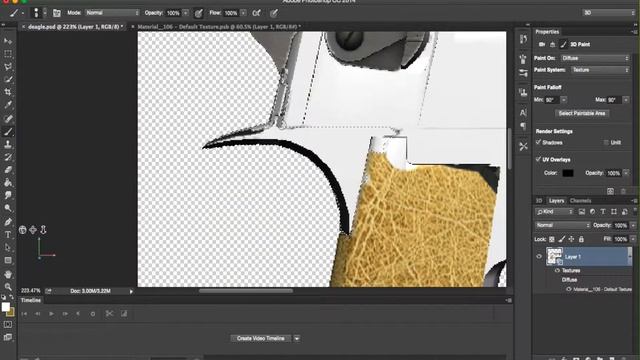Toggle the UV Overlays checkbox
Image resolution: width=640 pixels, height=360 pixels.
point(538,159)
